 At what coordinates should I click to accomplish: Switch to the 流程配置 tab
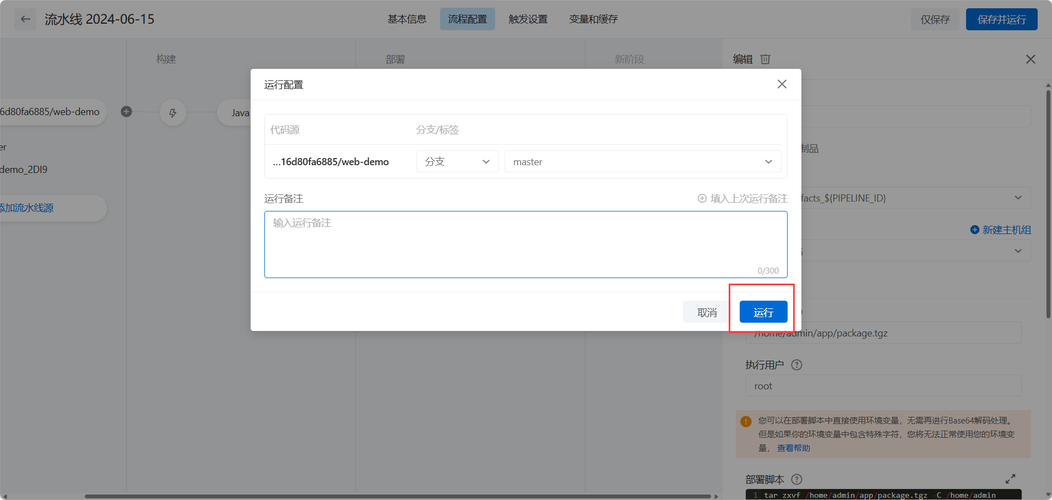468,19
